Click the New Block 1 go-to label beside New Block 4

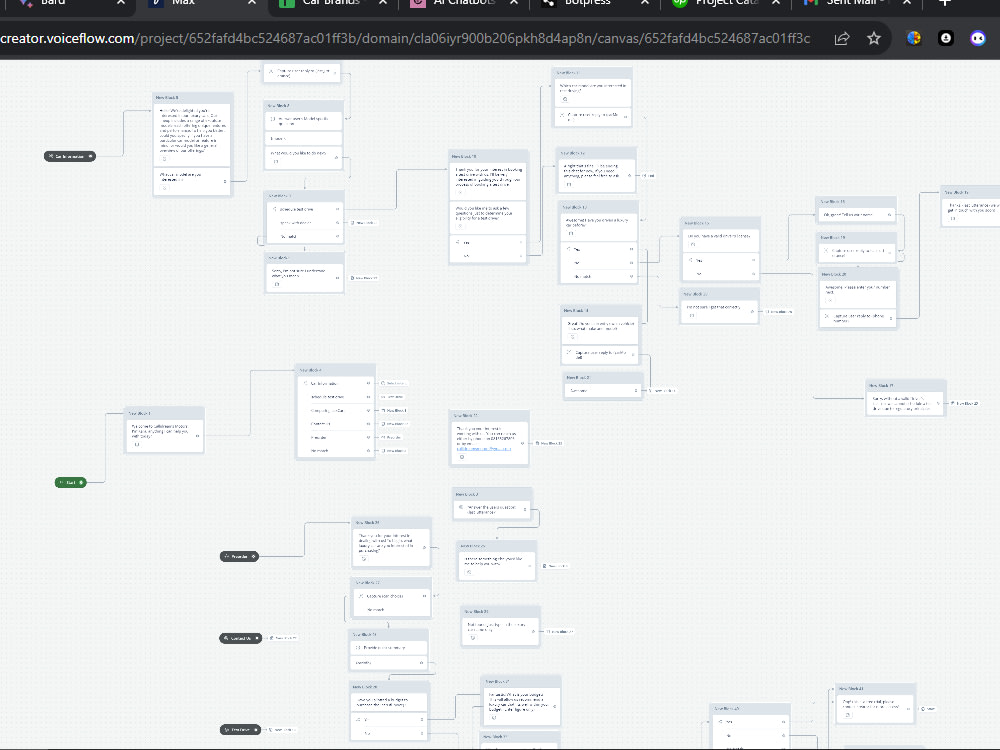click(395, 411)
